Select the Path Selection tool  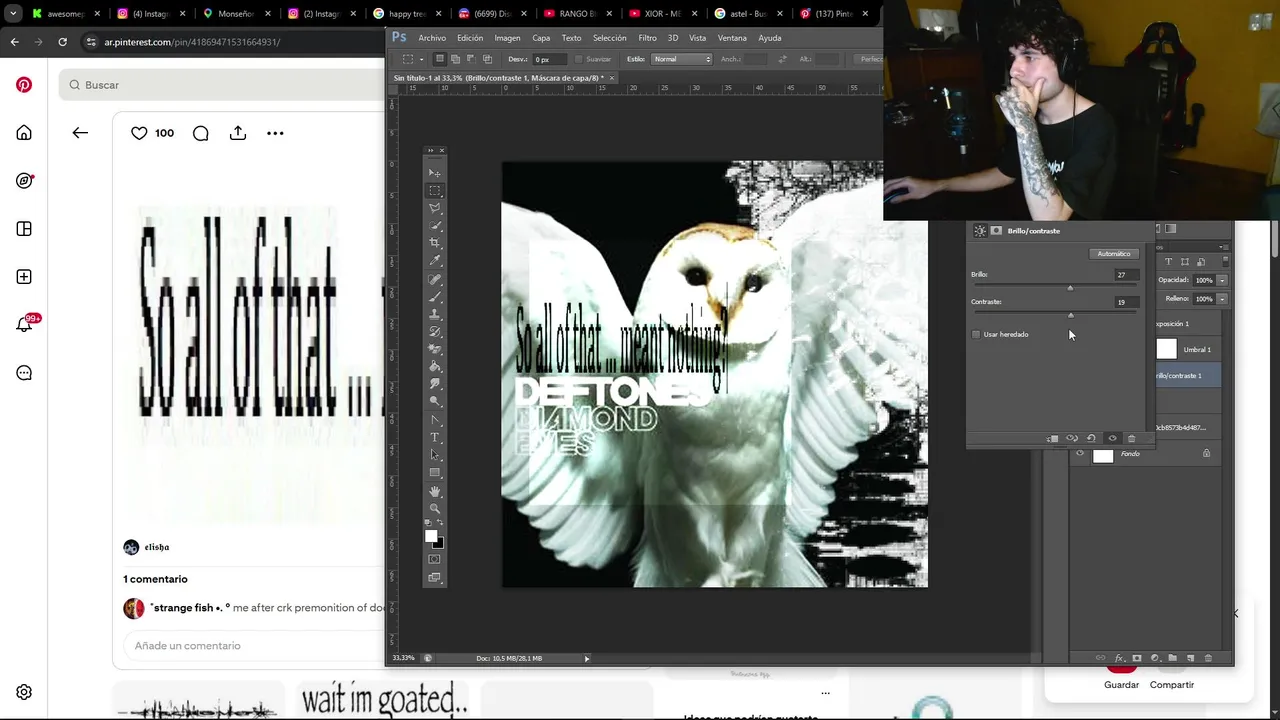[434, 455]
